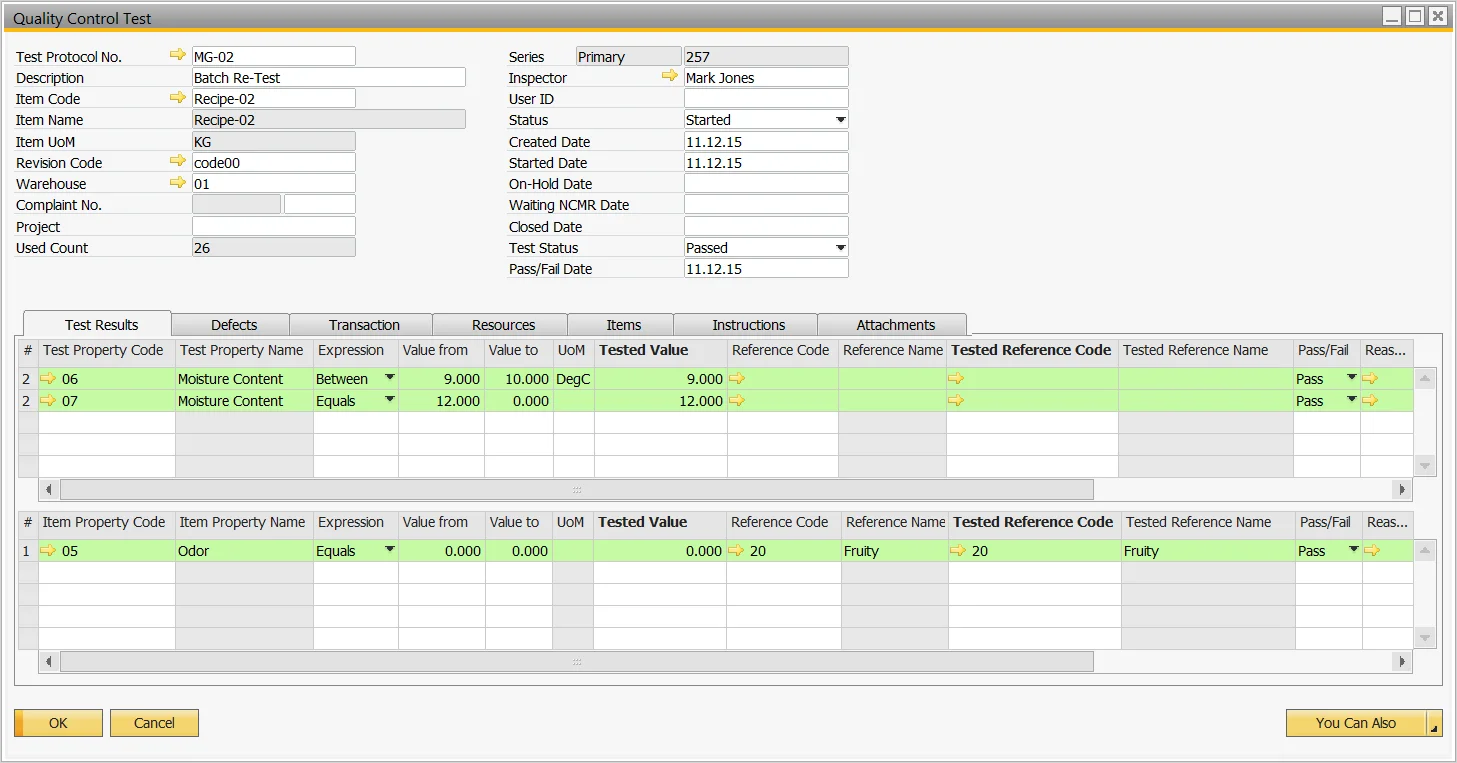This screenshot has height=763, width=1457.
Task: Open link arrow for test property 06
Action: point(49,379)
